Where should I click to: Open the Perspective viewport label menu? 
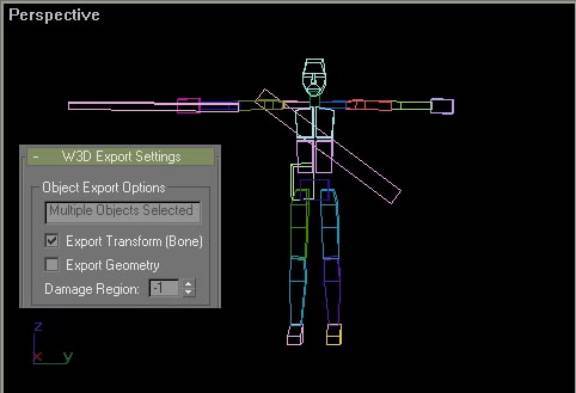click(x=54, y=15)
